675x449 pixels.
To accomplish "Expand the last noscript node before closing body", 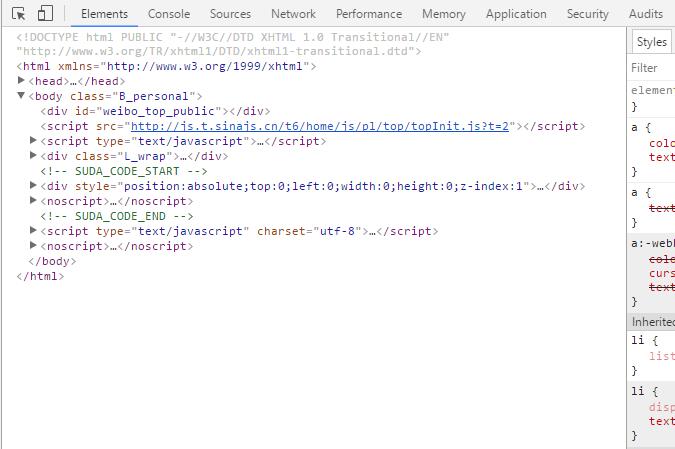I will click(33, 245).
